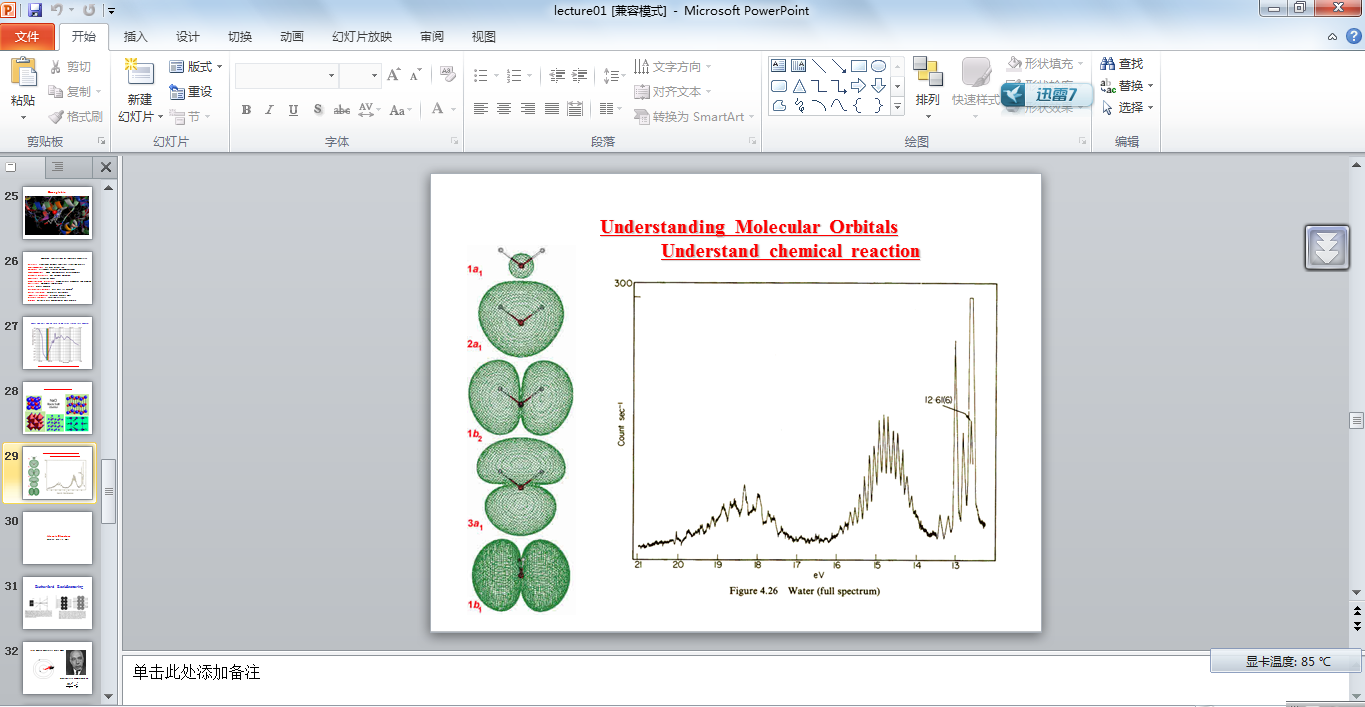Select slide 31 thumbnail

pos(57,603)
